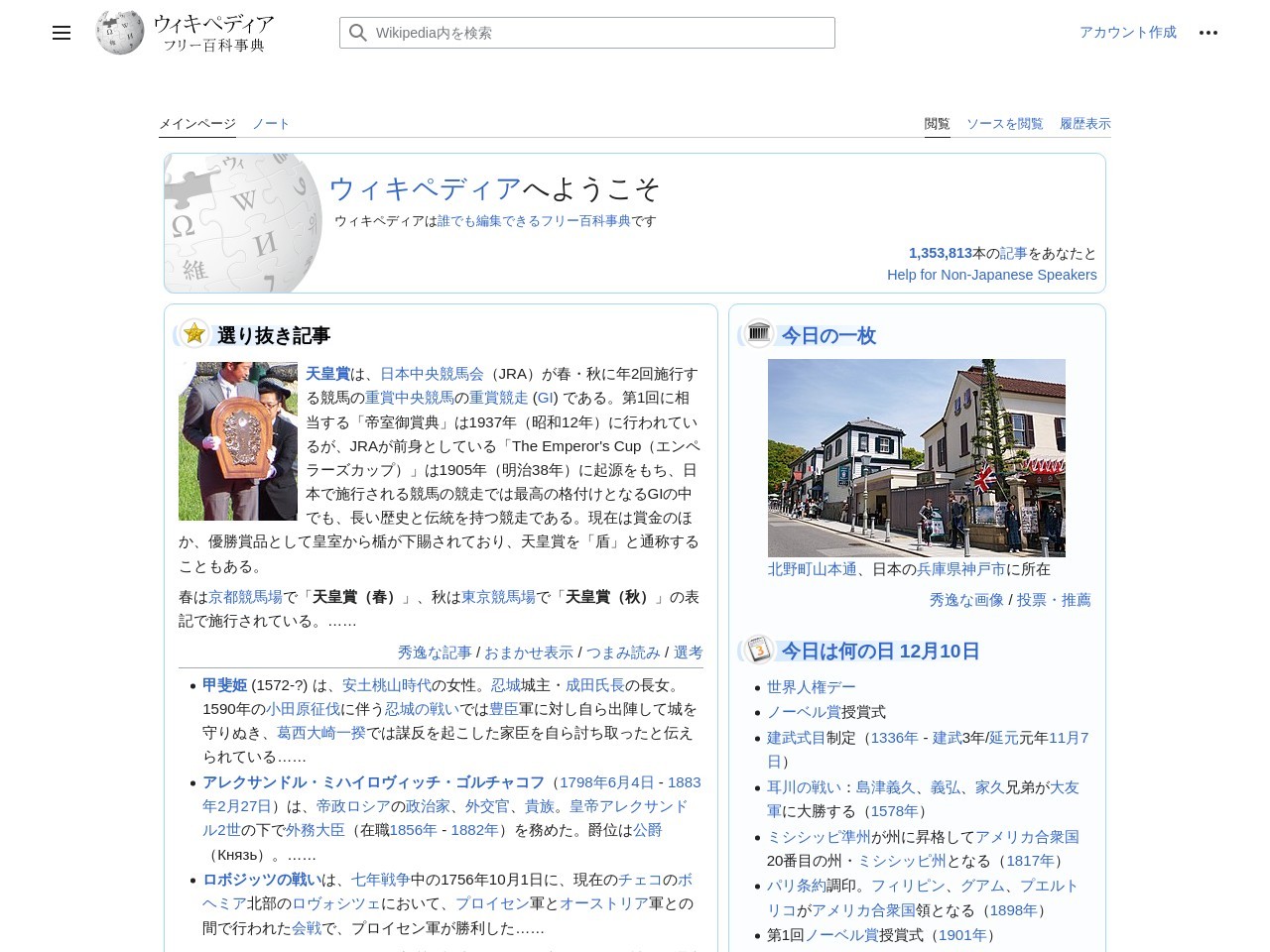Click the ミシシッピ準州 link

819,837
